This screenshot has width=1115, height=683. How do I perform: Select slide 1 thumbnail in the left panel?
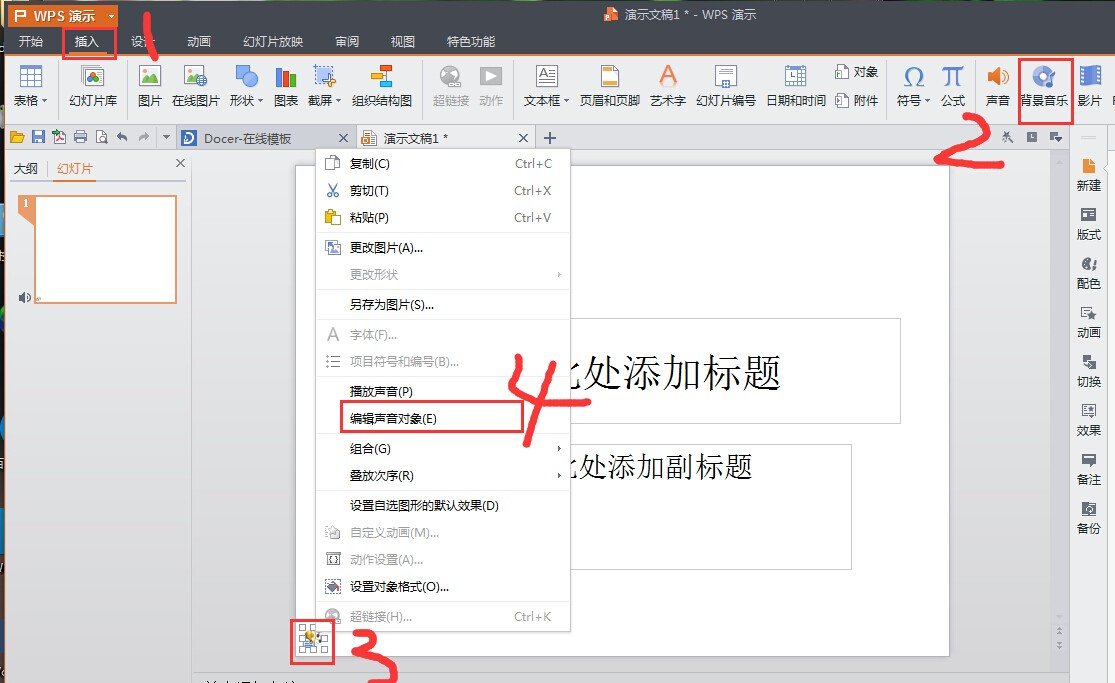tap(104, 249)
